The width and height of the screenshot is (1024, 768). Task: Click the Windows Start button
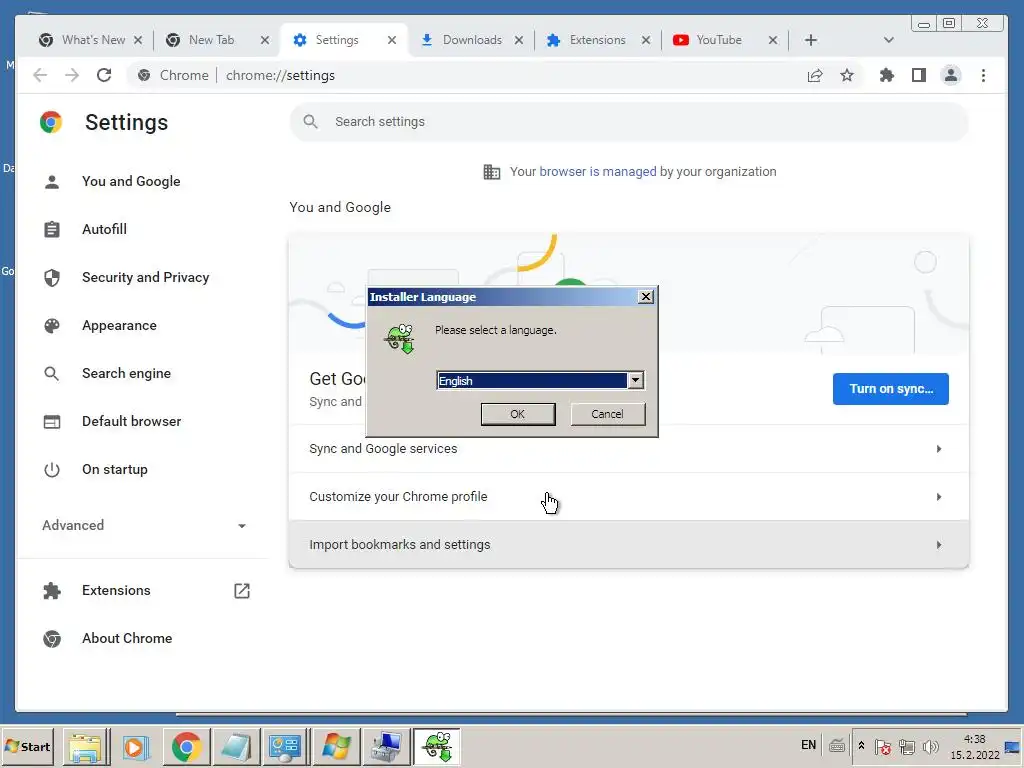coord(27,746)
